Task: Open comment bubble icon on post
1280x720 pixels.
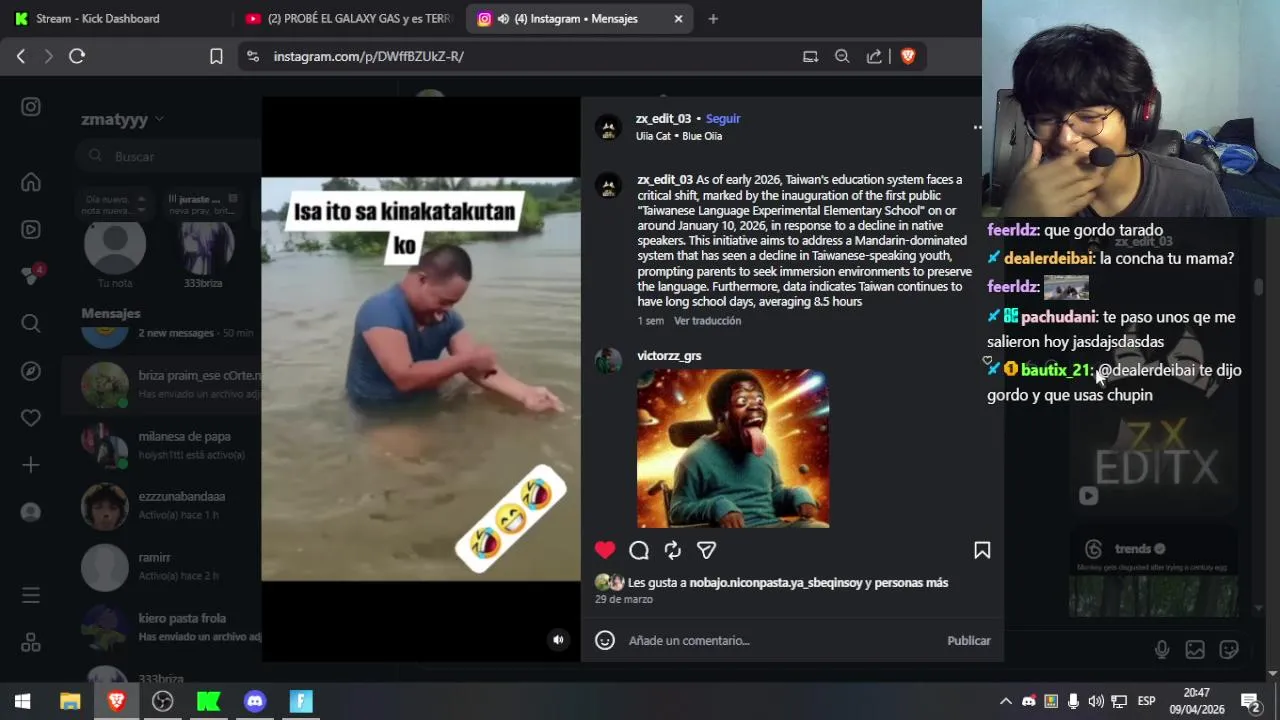Action: [639, 550]
